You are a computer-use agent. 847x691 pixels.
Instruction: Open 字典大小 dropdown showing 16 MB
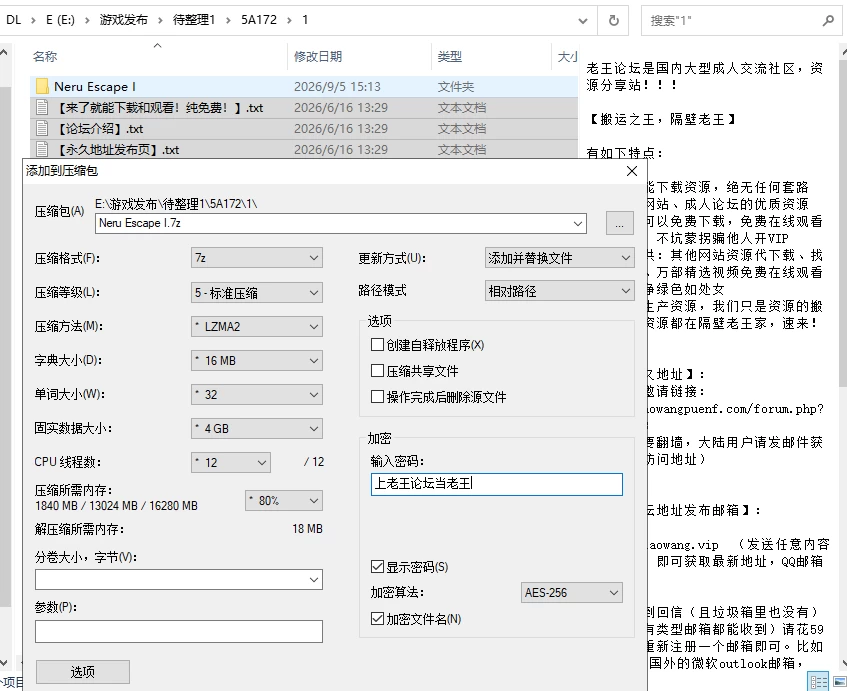tap(257, 360)
